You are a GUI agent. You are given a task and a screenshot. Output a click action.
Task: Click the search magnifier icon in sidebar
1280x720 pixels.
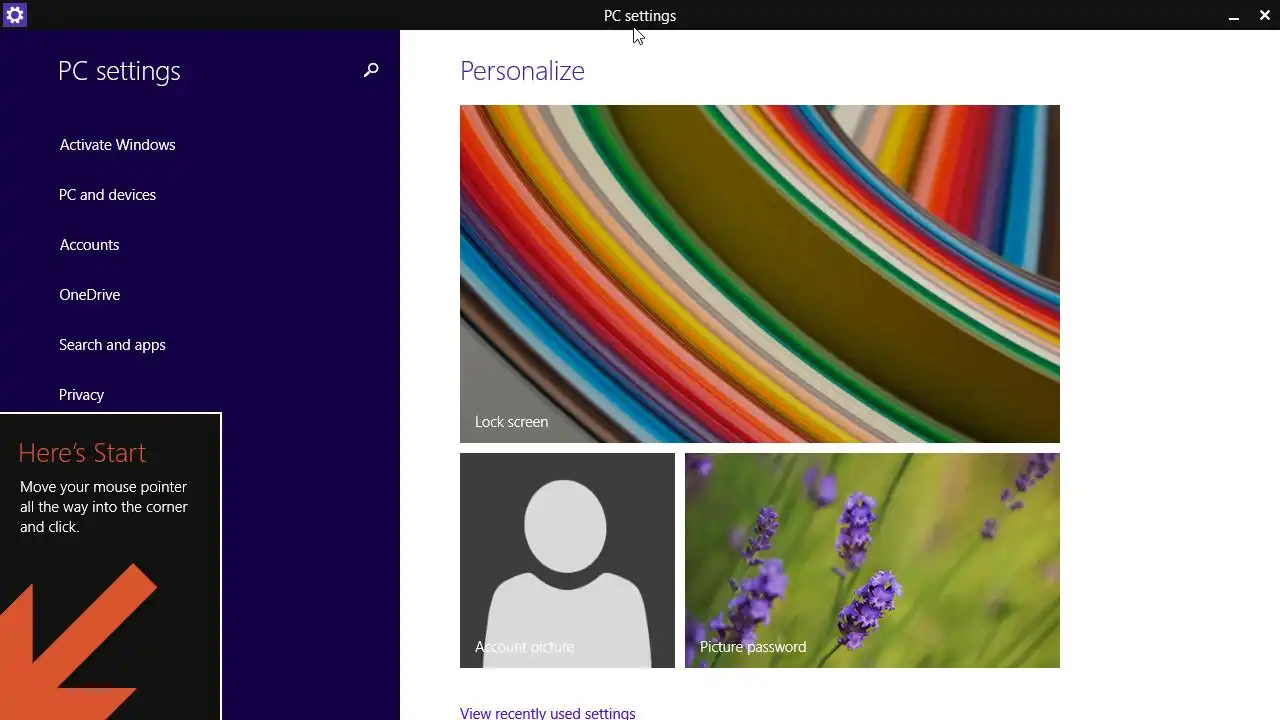[371, 70]
